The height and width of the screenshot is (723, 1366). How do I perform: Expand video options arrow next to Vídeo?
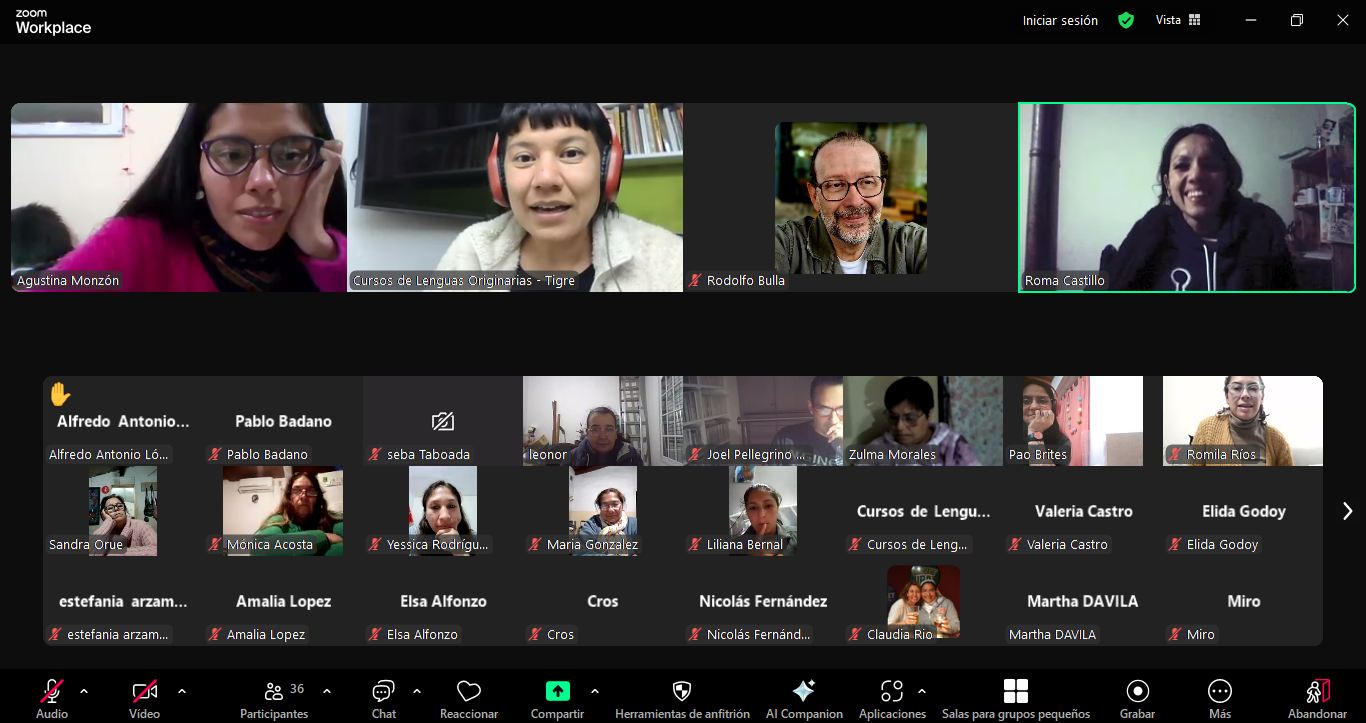(181, 691)
